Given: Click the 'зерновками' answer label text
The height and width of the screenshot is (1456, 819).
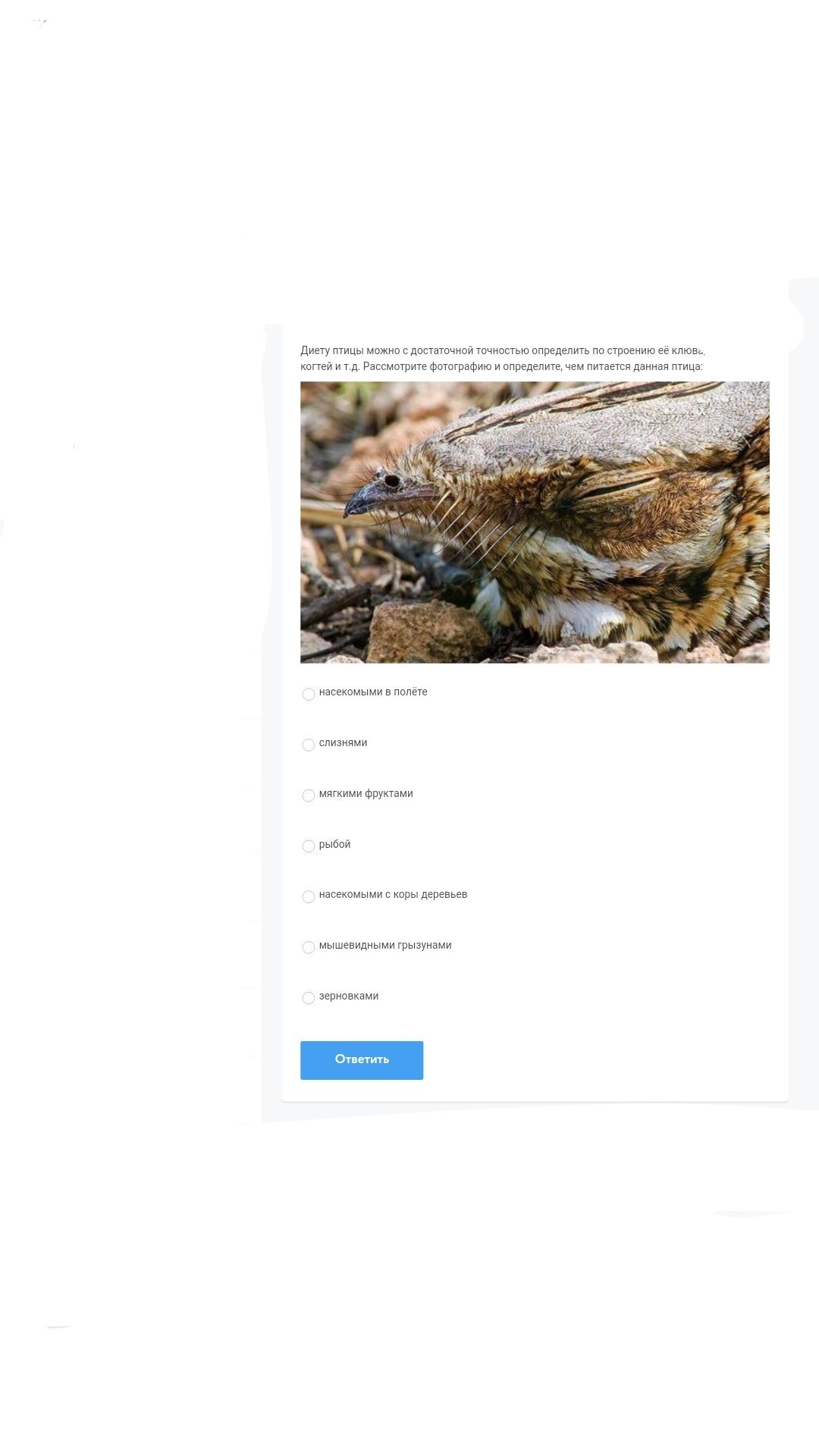Looking at the screenshot, I should pos(349,996).
